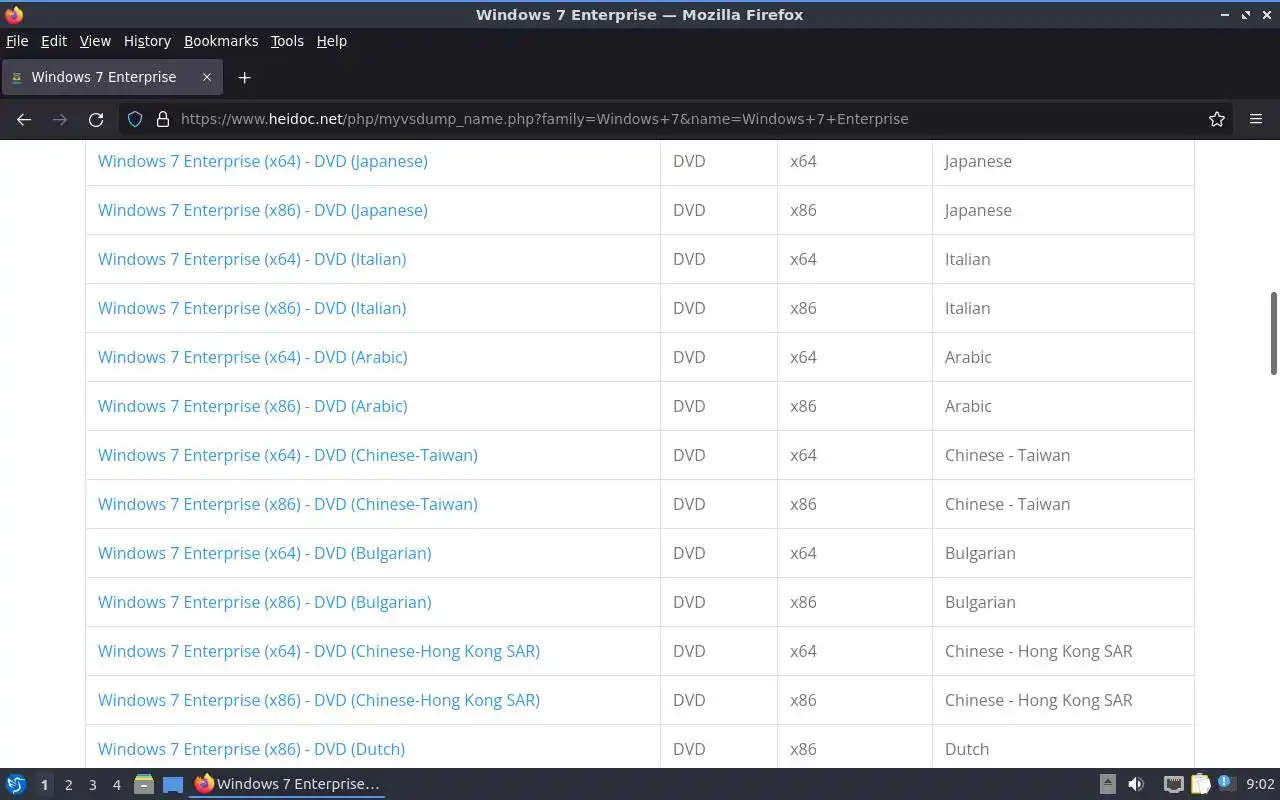View site security padlock details
1280x800 pixels.
click(163, 119)
